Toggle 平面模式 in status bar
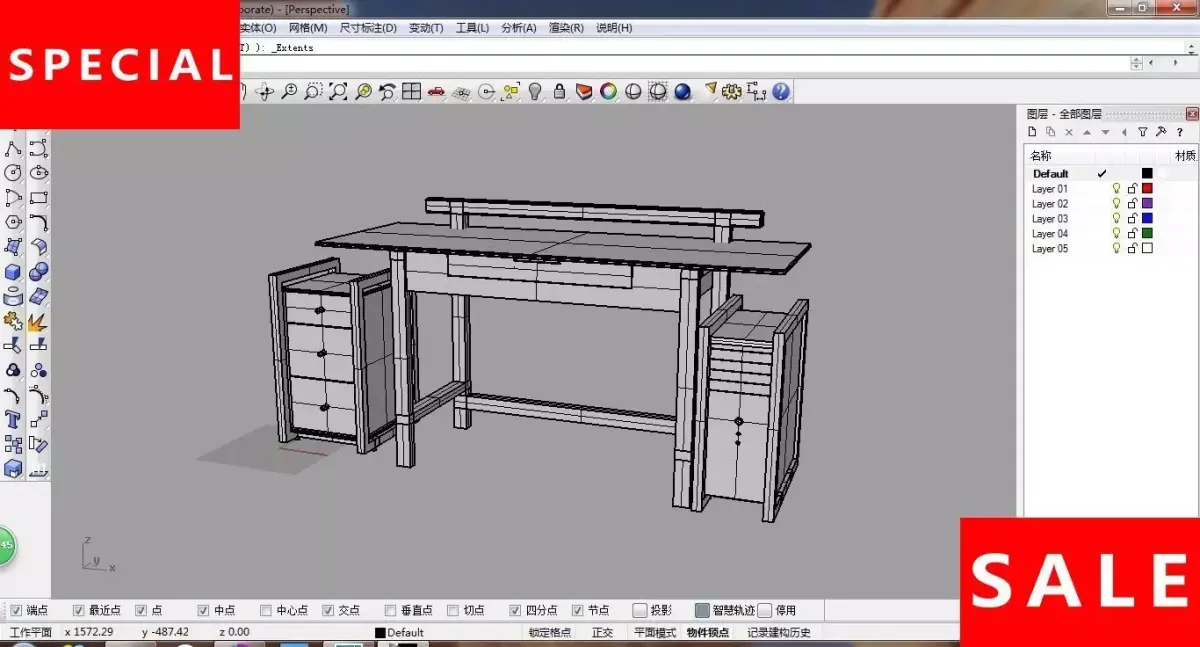The width and height of the screenshot is (1200, 647). (655, 632)
